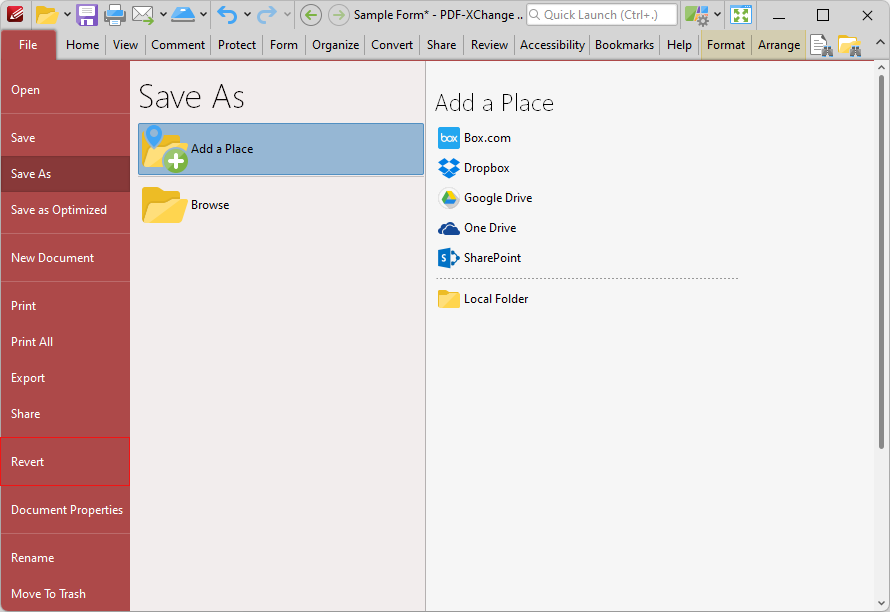Screen dimensions: 890x612
Task: Click the Save floppy disk toolbar icon
Action: click(87, 15)
